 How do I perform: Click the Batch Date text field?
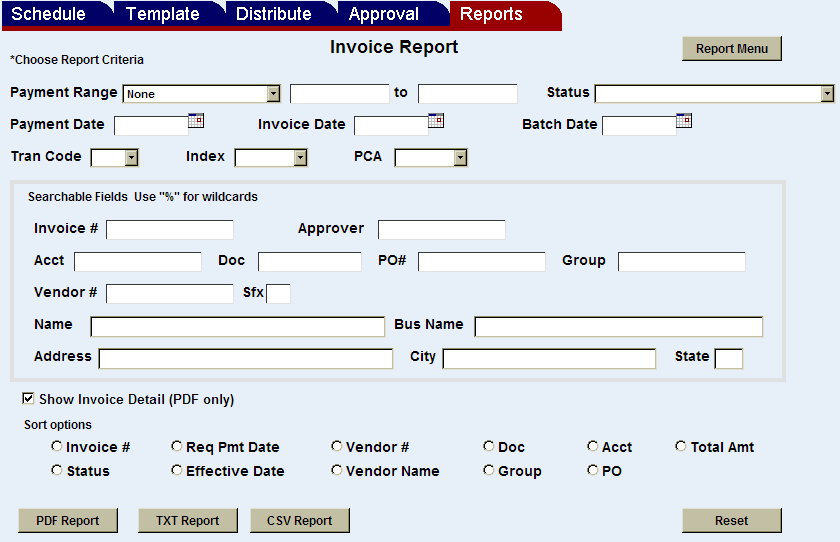639,126
